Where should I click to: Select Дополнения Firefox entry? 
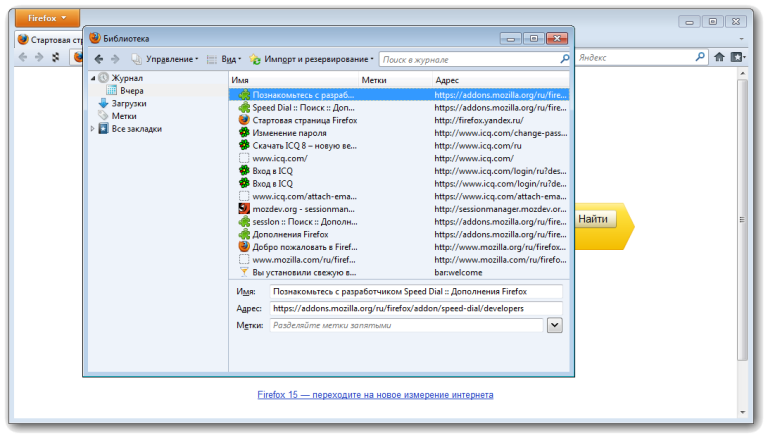click(x=399, y=235)
